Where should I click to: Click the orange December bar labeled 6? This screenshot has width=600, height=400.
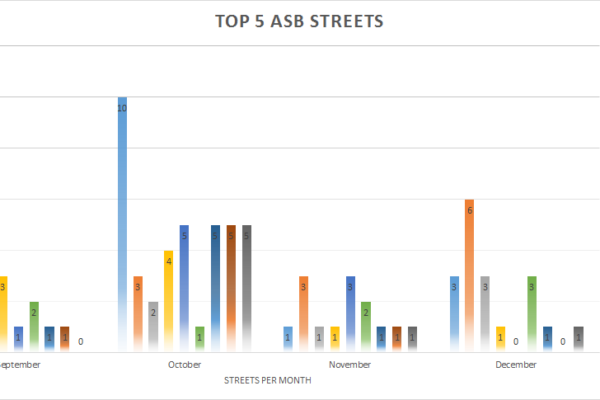click(x=469, y=275)
